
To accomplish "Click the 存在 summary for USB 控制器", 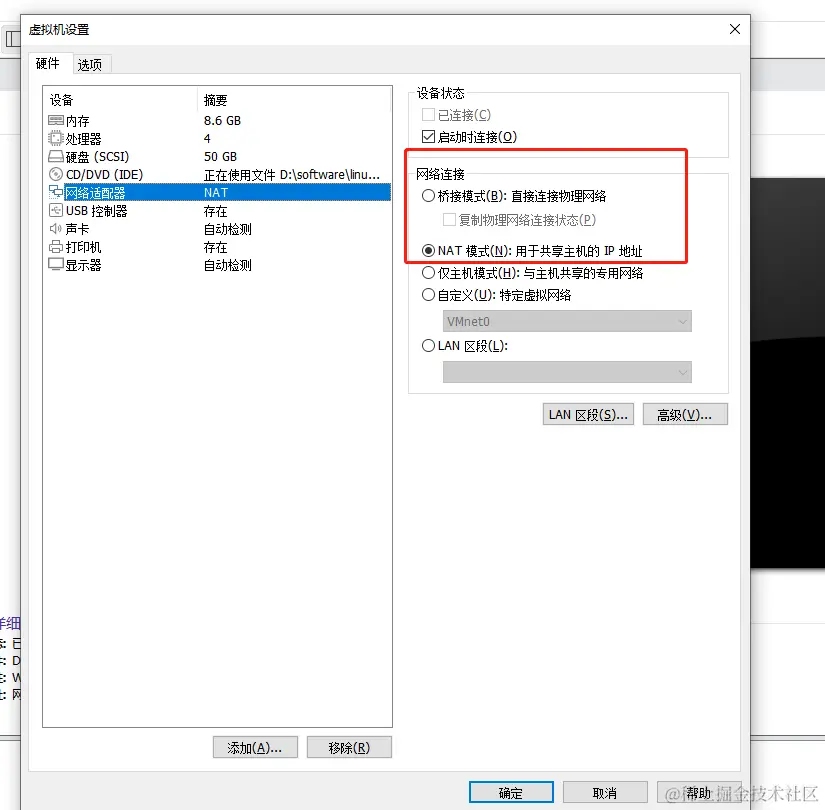I will [215, 211].
